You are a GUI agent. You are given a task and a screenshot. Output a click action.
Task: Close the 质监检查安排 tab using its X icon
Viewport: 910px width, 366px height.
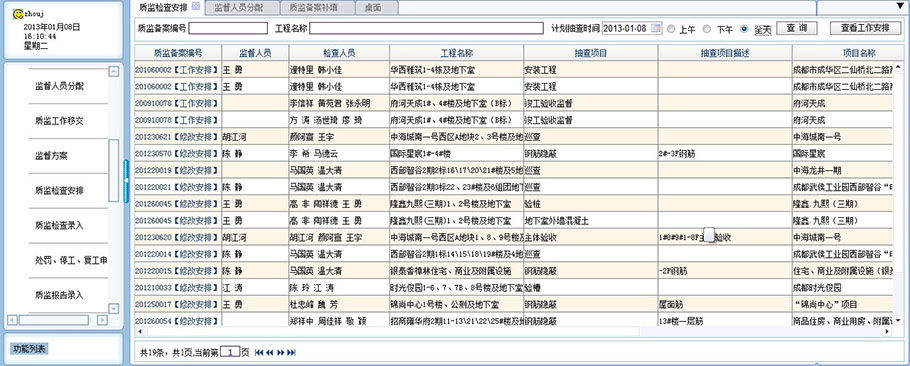[x=196, y=6]
